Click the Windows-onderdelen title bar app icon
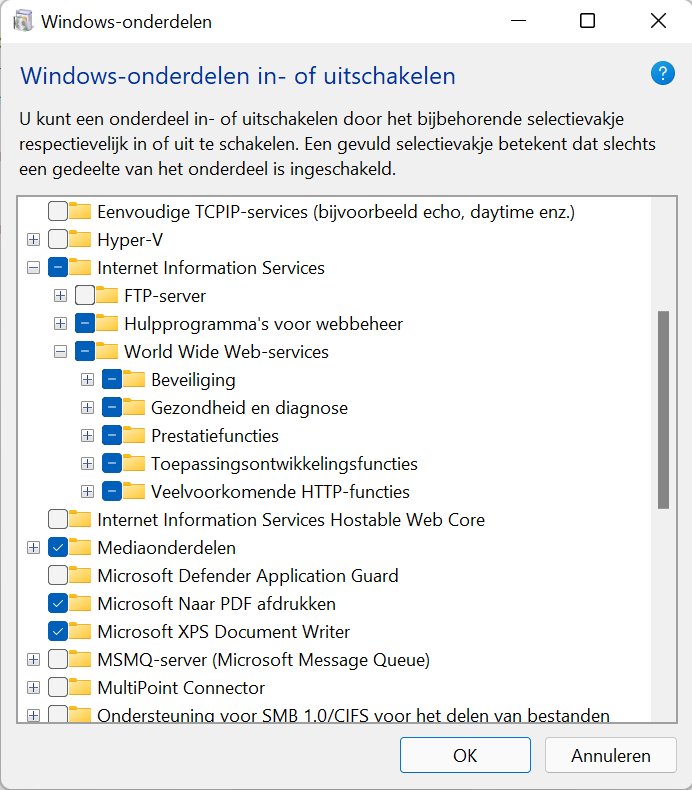Screen dimensions: 692x790 pos(23,22)
